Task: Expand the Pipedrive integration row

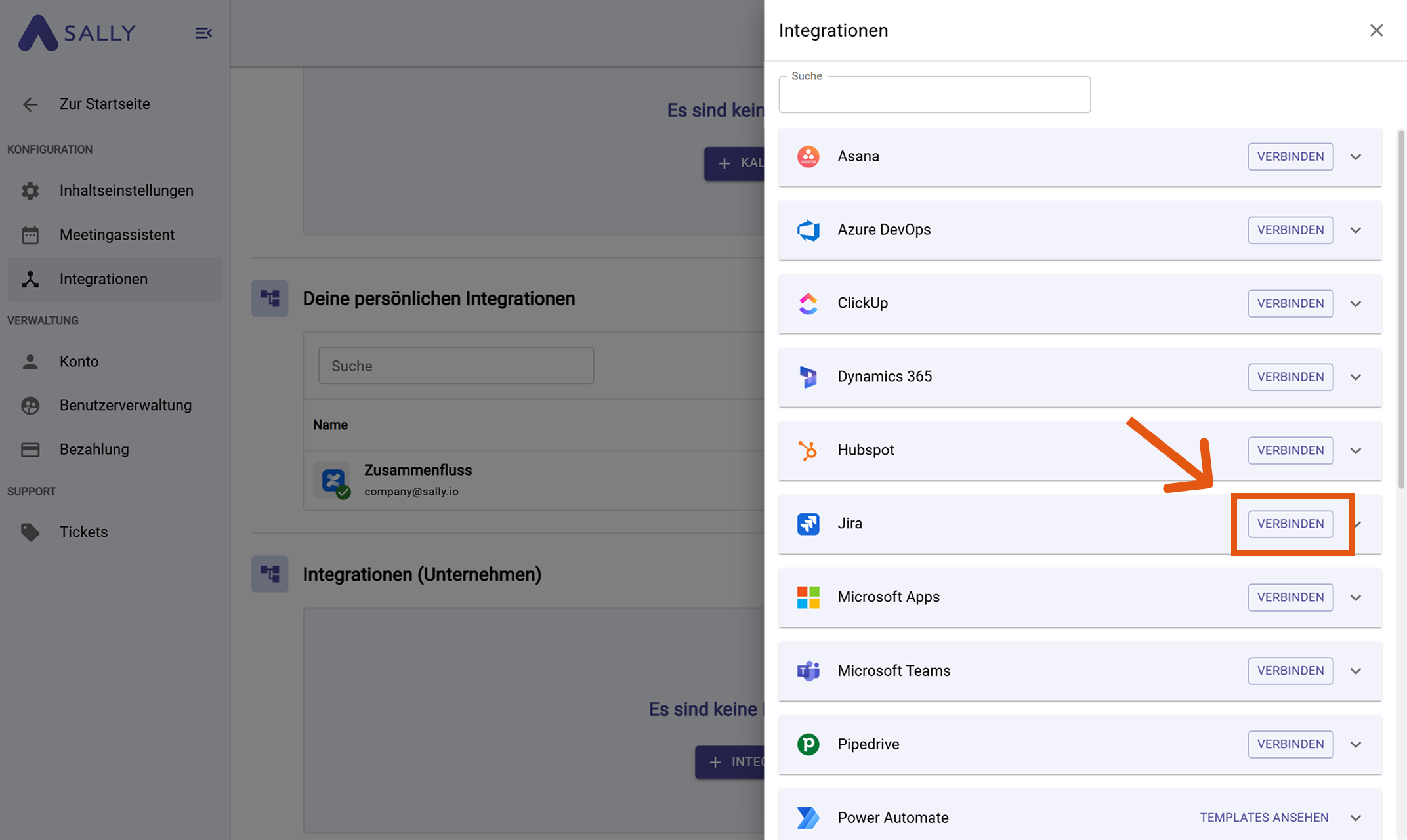Action: [1356, 745]
